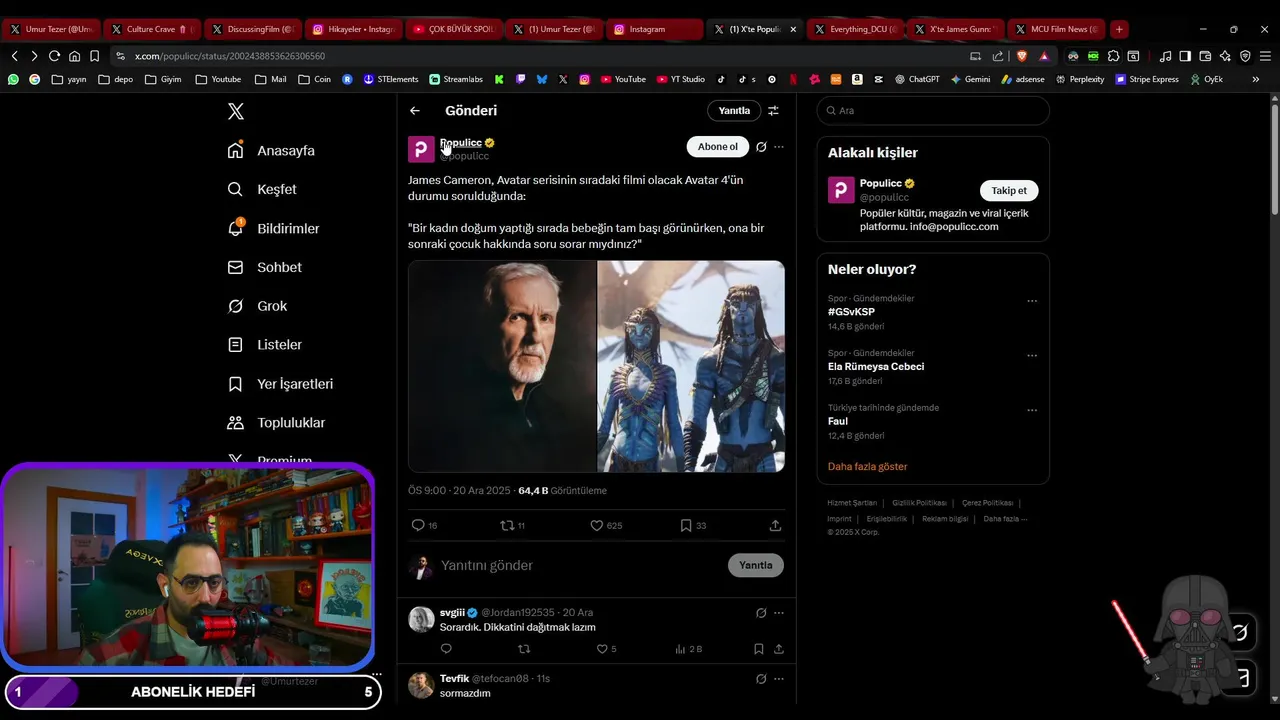This screenshot has height=720, width=1280.
Task: Open the Anasayfa home icon
Action: click(x=235, y=150)
